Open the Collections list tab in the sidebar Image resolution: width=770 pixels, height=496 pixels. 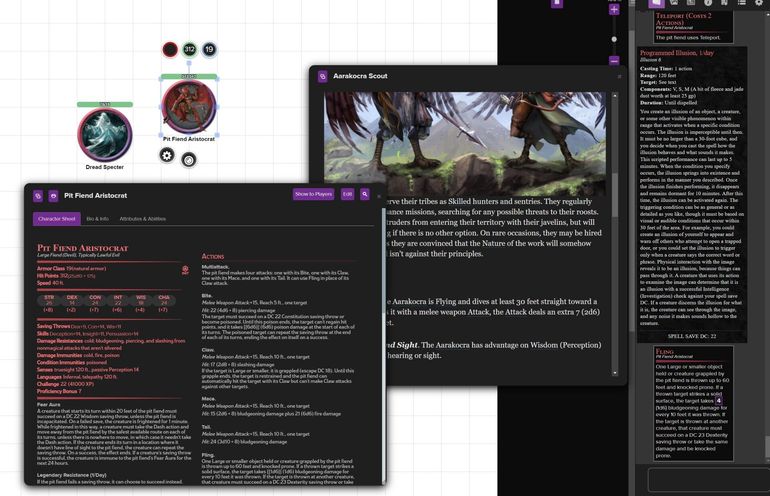click(742, 2)
